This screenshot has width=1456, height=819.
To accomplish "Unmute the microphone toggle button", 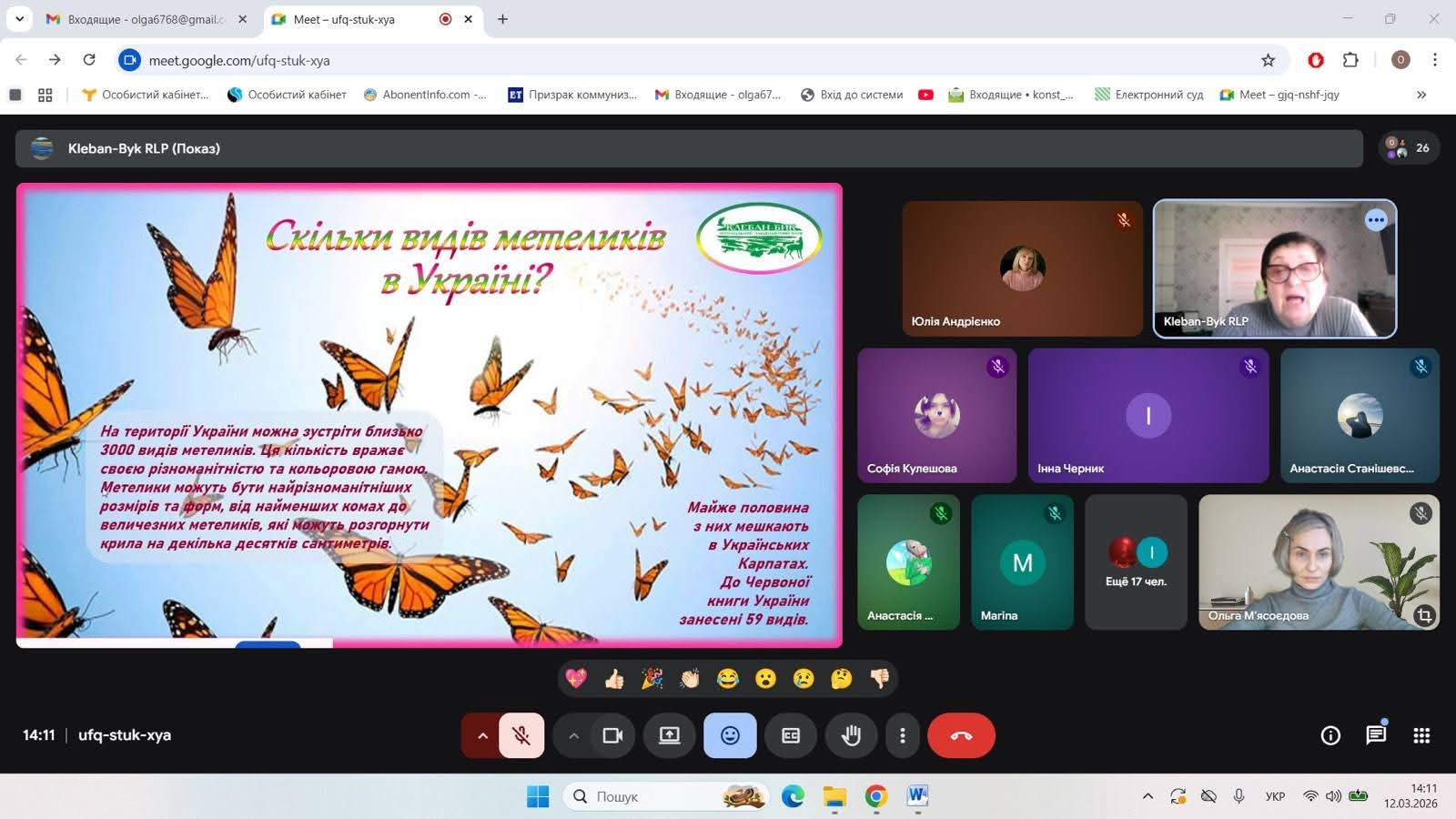I will pos(521,735).
